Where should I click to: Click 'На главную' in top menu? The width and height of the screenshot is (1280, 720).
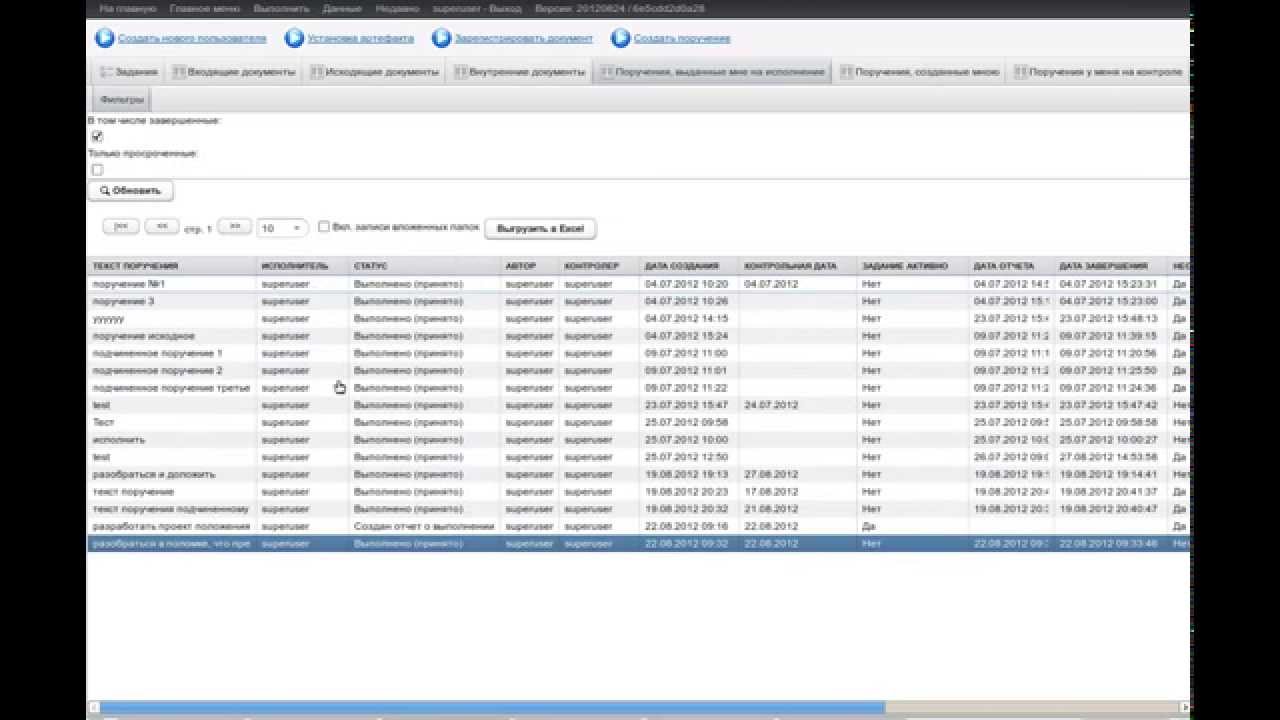(128, 8)
